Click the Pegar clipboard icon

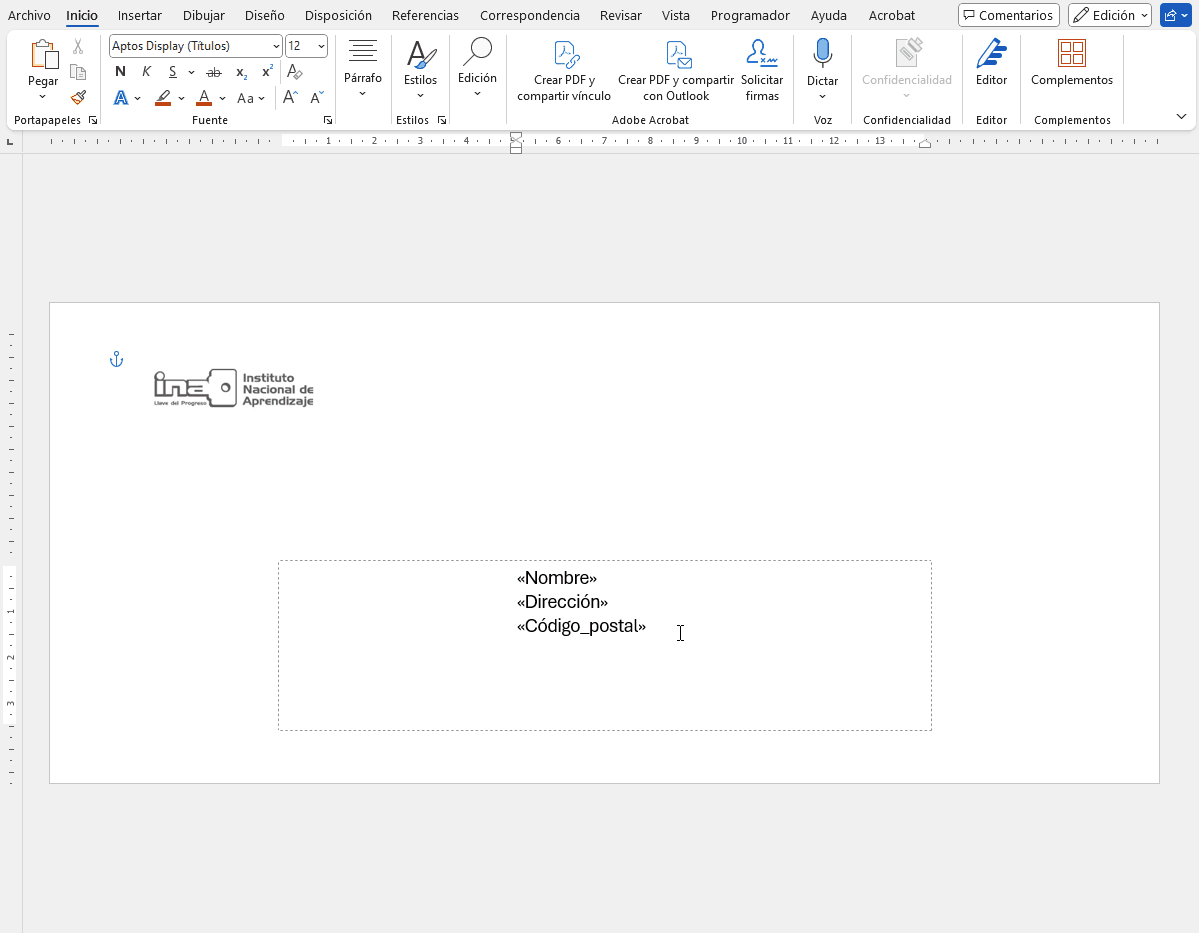[x=43, y=56]
